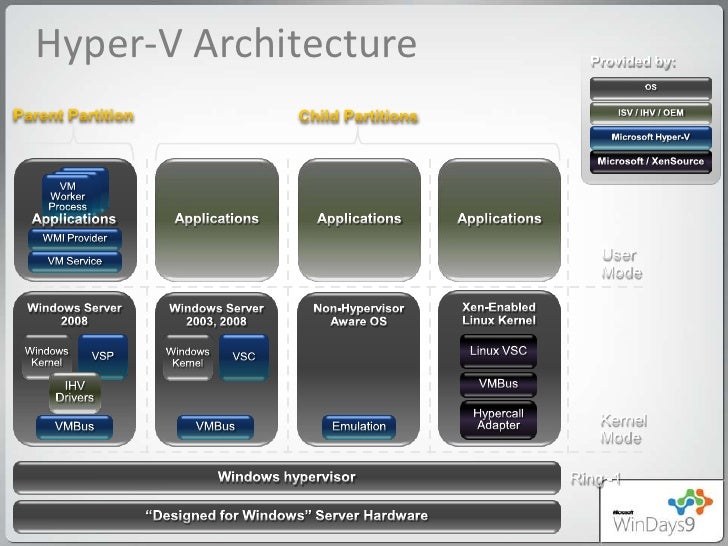Click the User Mode label
Screen dimensions: 728x546
[622, 264]
